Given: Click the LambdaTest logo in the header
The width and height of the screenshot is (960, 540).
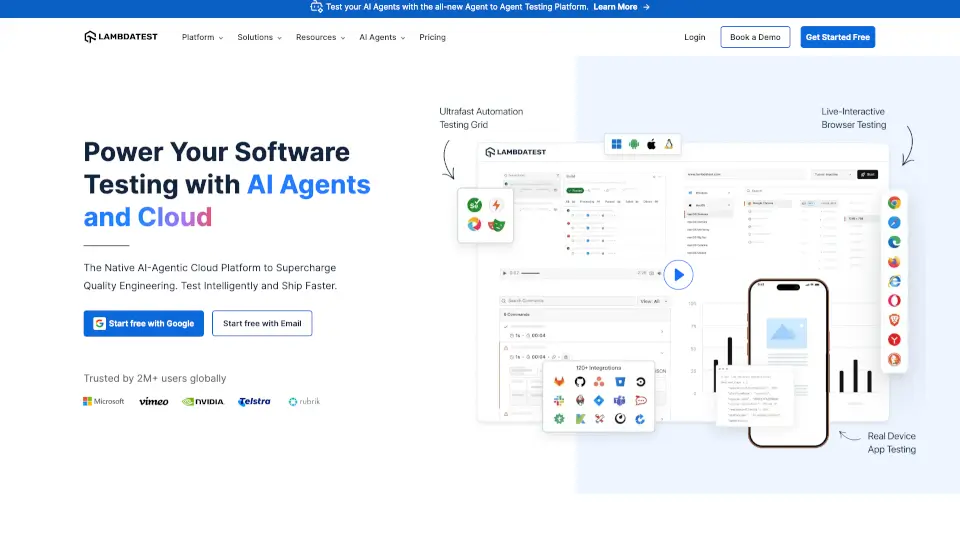Looking at the screenshot, I should (x=121, y=37).
